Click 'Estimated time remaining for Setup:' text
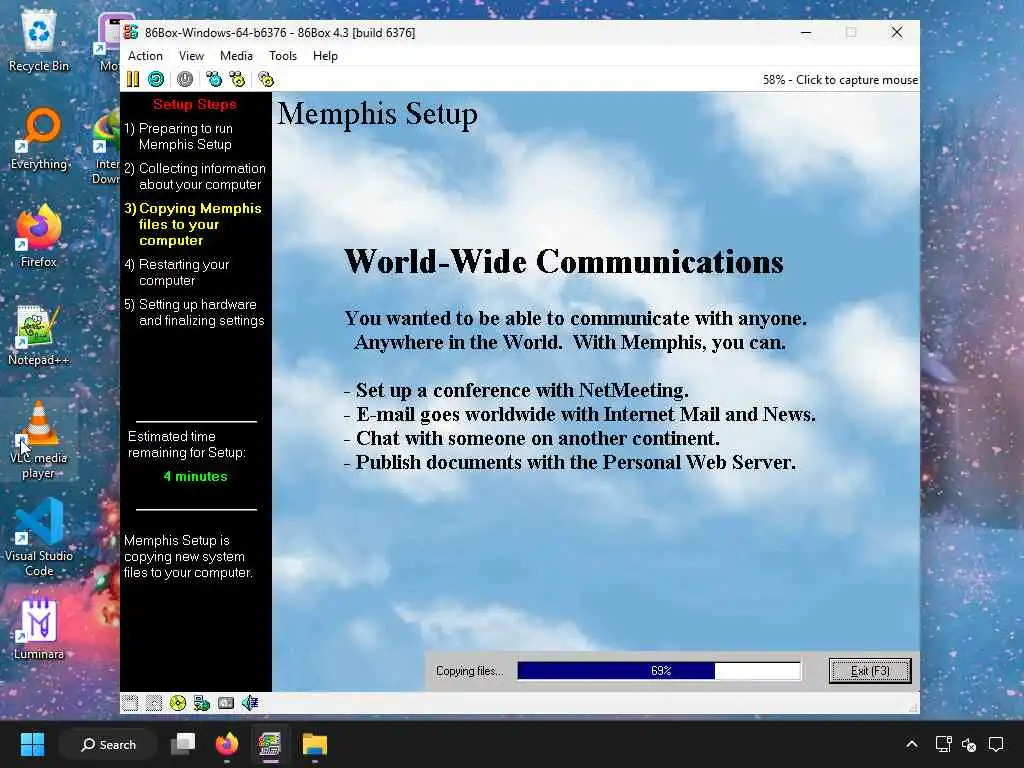The image size is (1024, 768). 187,444
